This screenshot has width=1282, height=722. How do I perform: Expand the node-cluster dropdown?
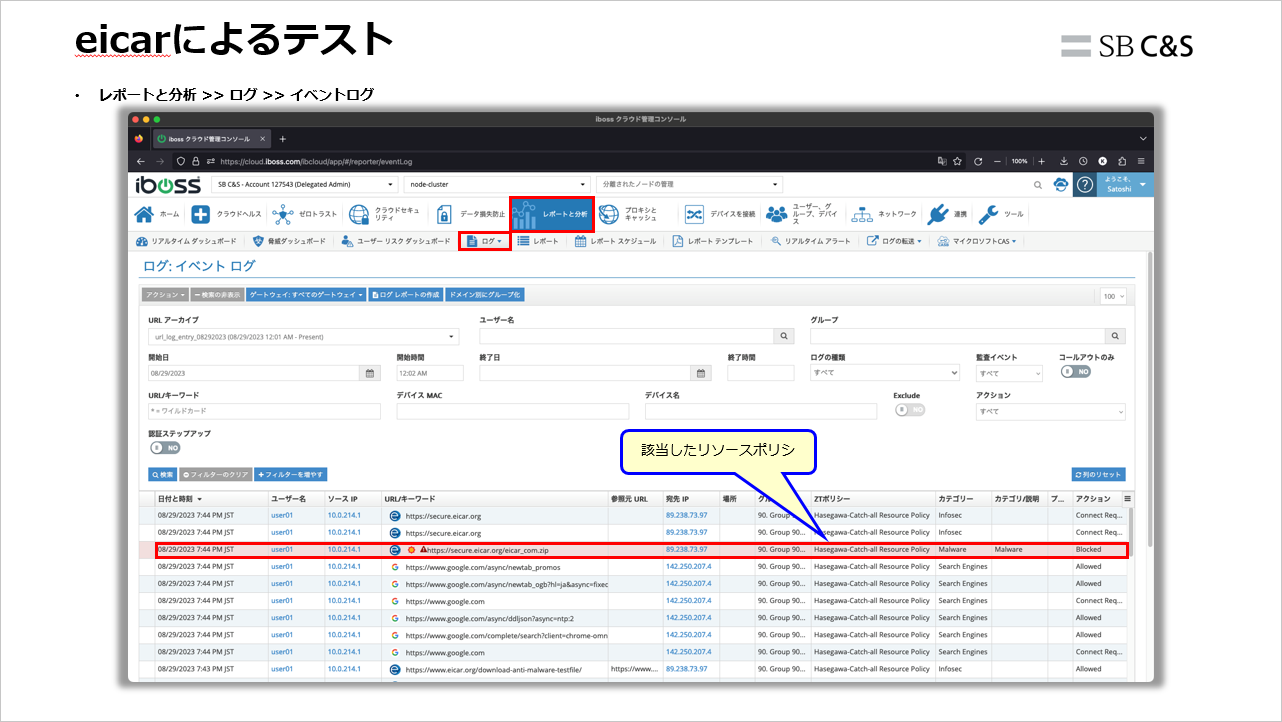pos(497,184)
